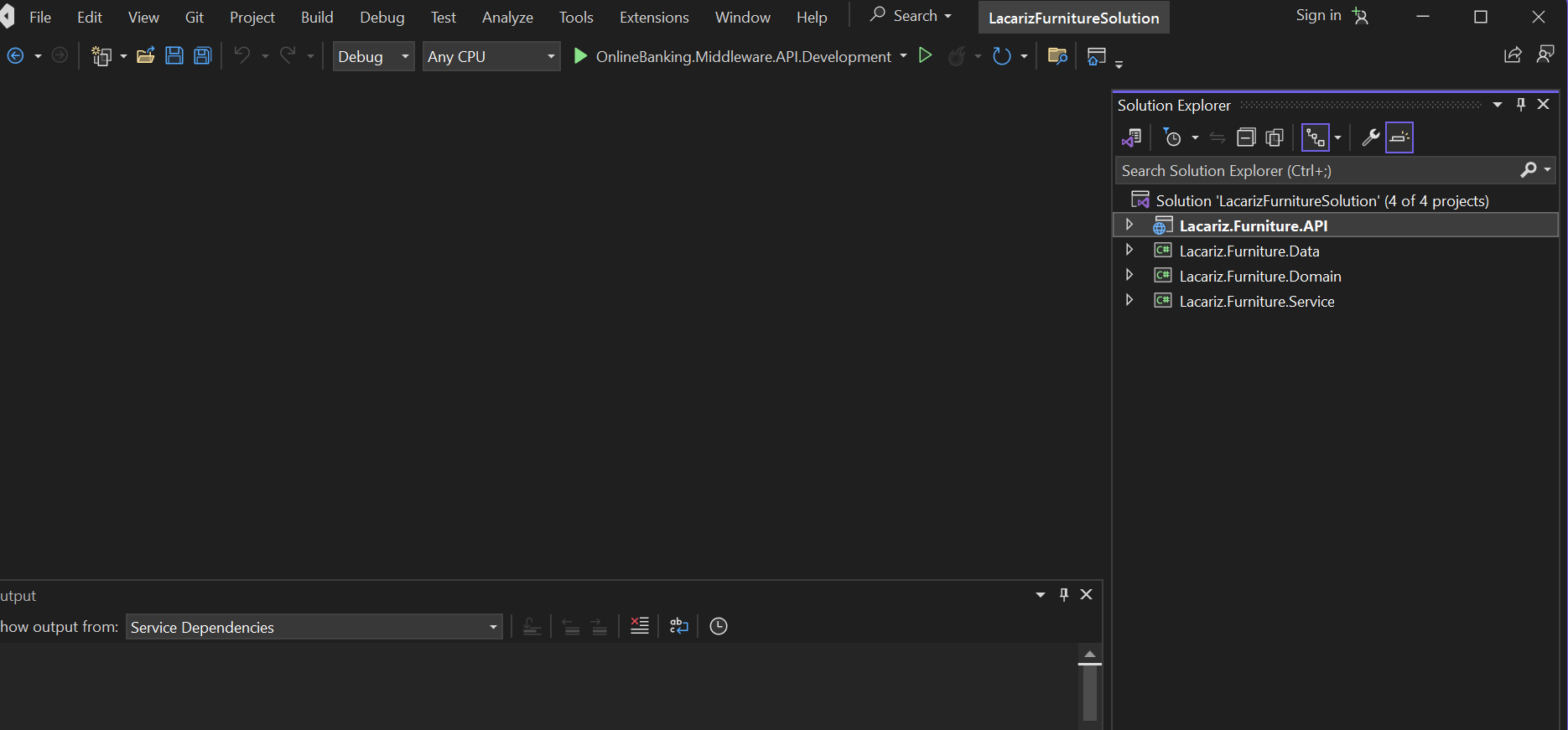
Task: Open the Debug configuration dropdown
Action: coord(373,56)
